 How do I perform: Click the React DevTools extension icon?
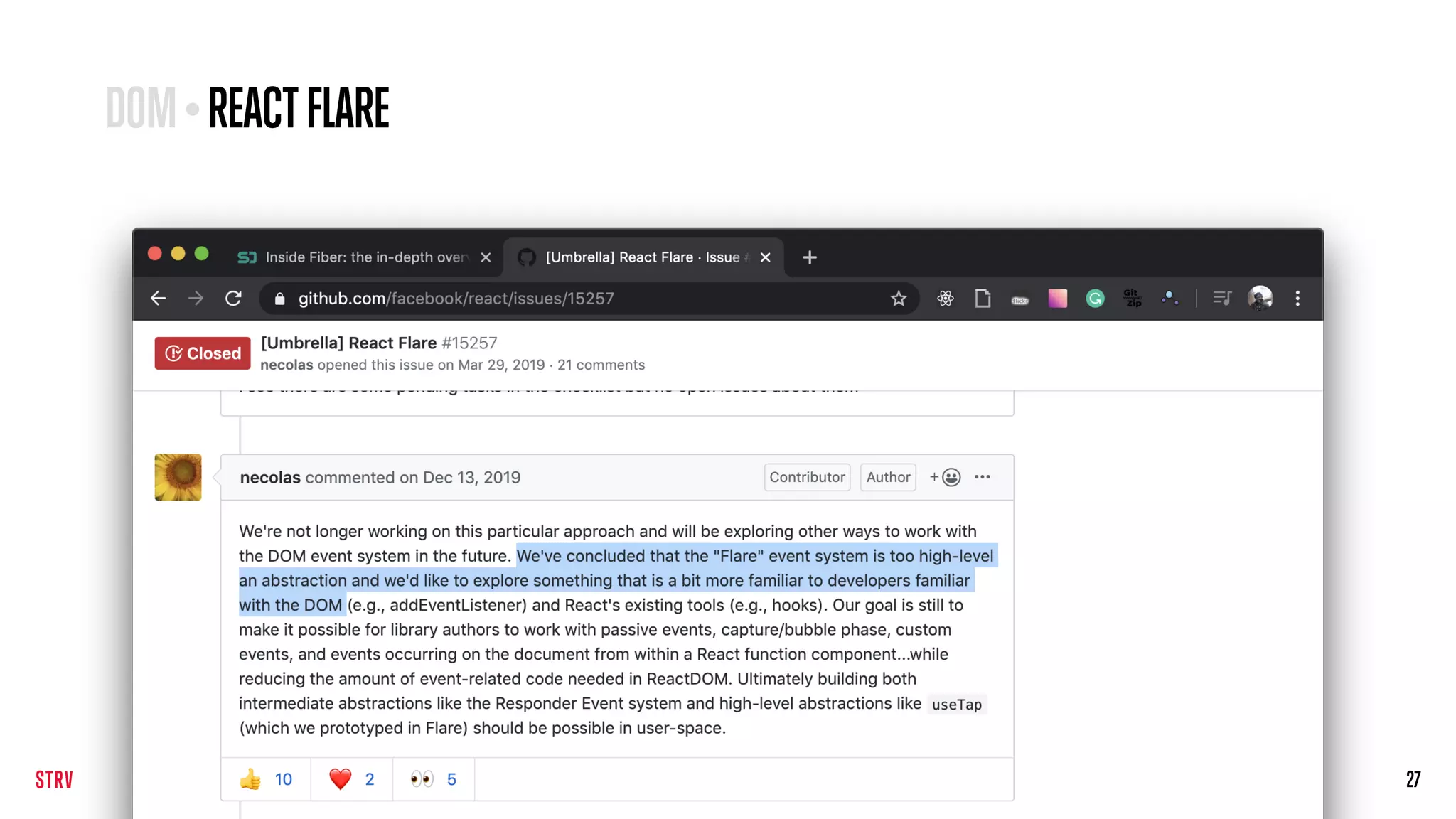(945, 299)
